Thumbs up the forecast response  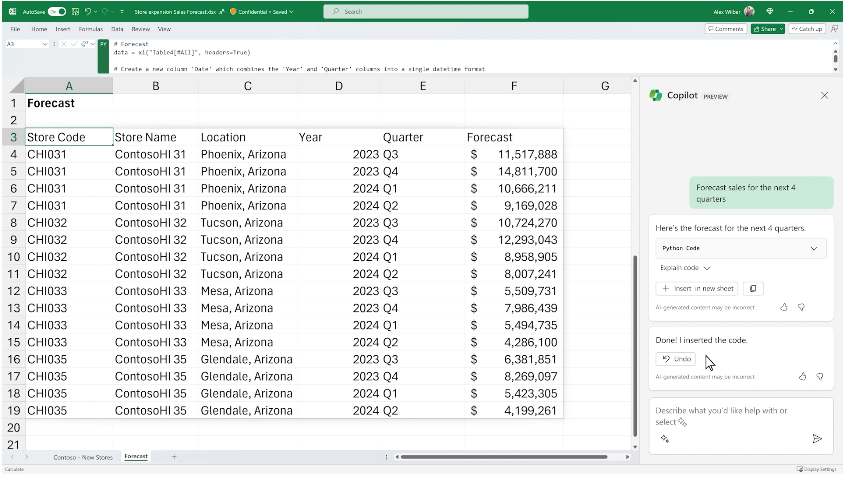point(784,307)
